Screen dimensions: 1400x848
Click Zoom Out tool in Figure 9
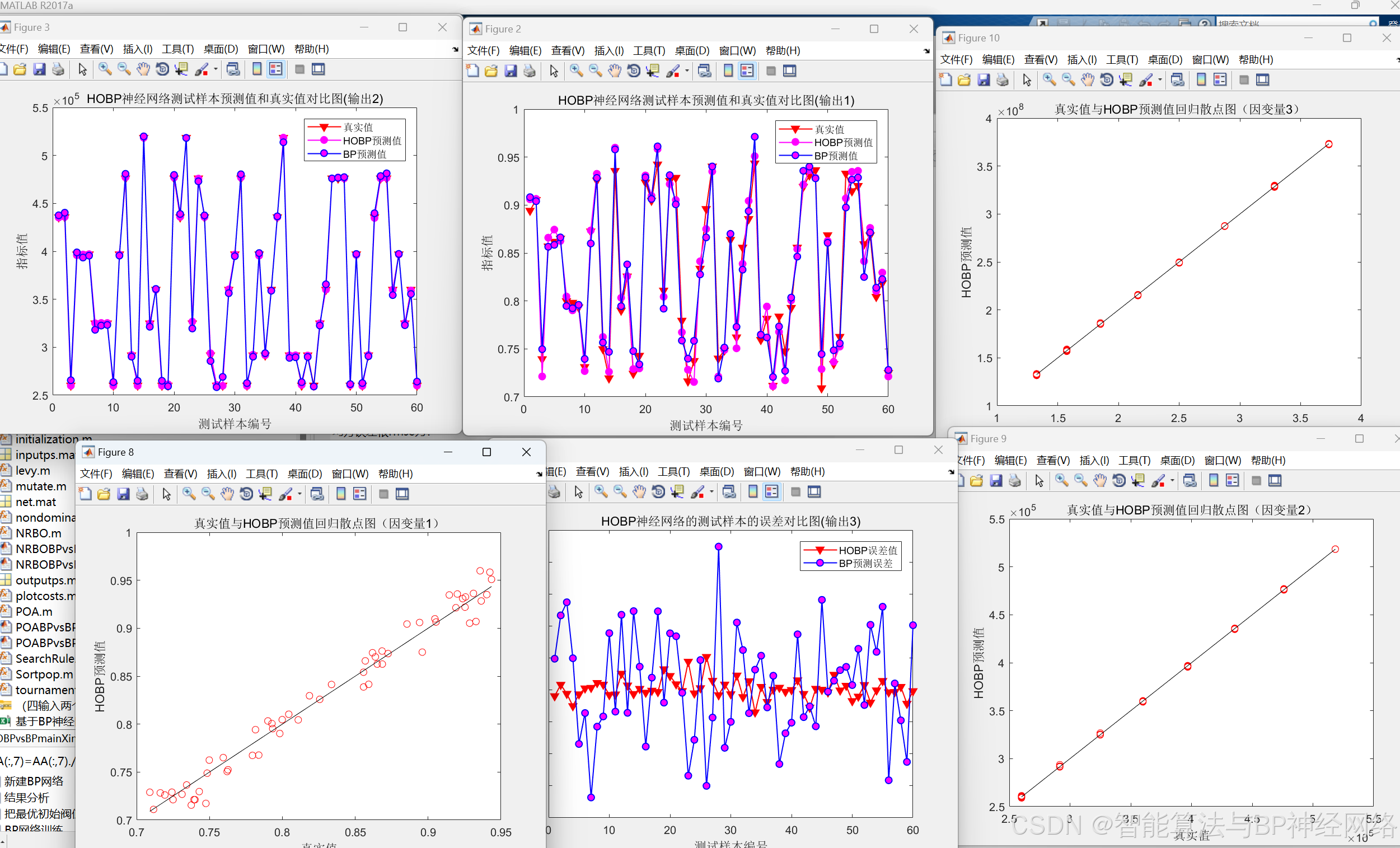click(1081, 481)
